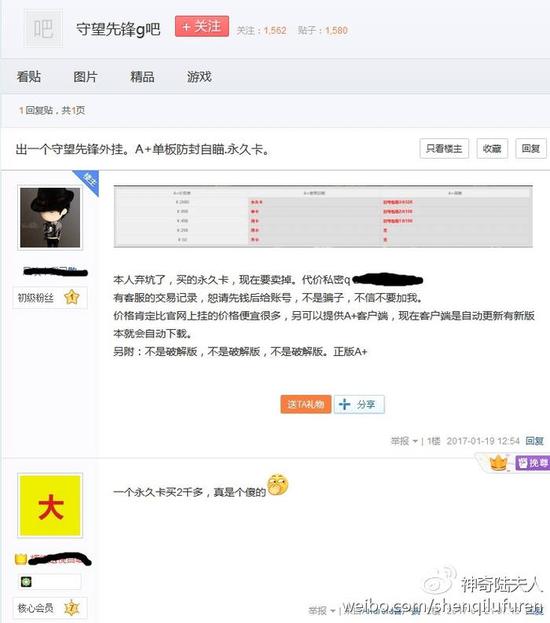Image resolution: width=550 pixels, height=623 pixels.
Task: Click the gold crown member icon
Action: coord(21,559)
